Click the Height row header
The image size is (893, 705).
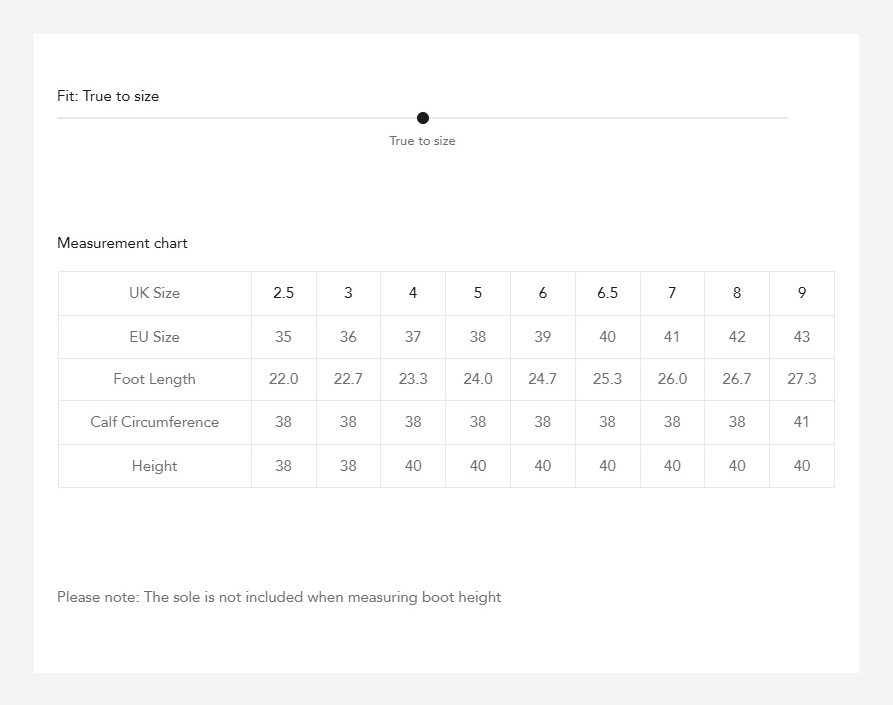point(154,466)
